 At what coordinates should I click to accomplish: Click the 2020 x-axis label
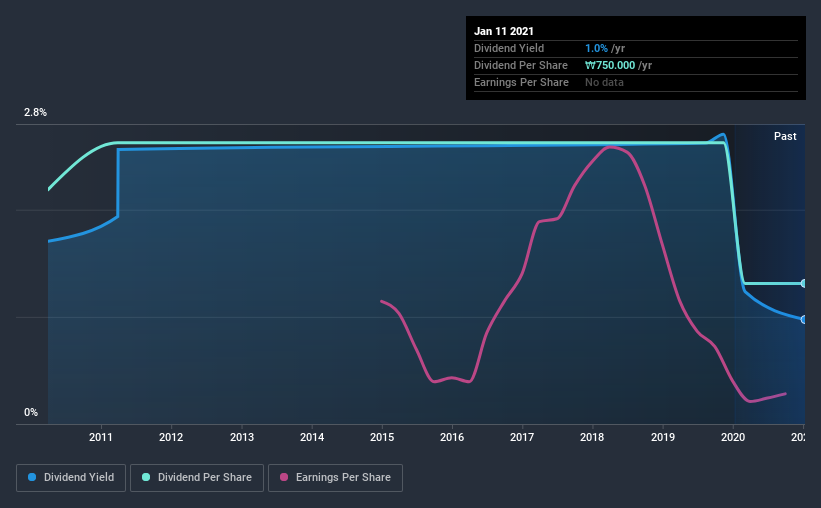(x=733, y=437)
